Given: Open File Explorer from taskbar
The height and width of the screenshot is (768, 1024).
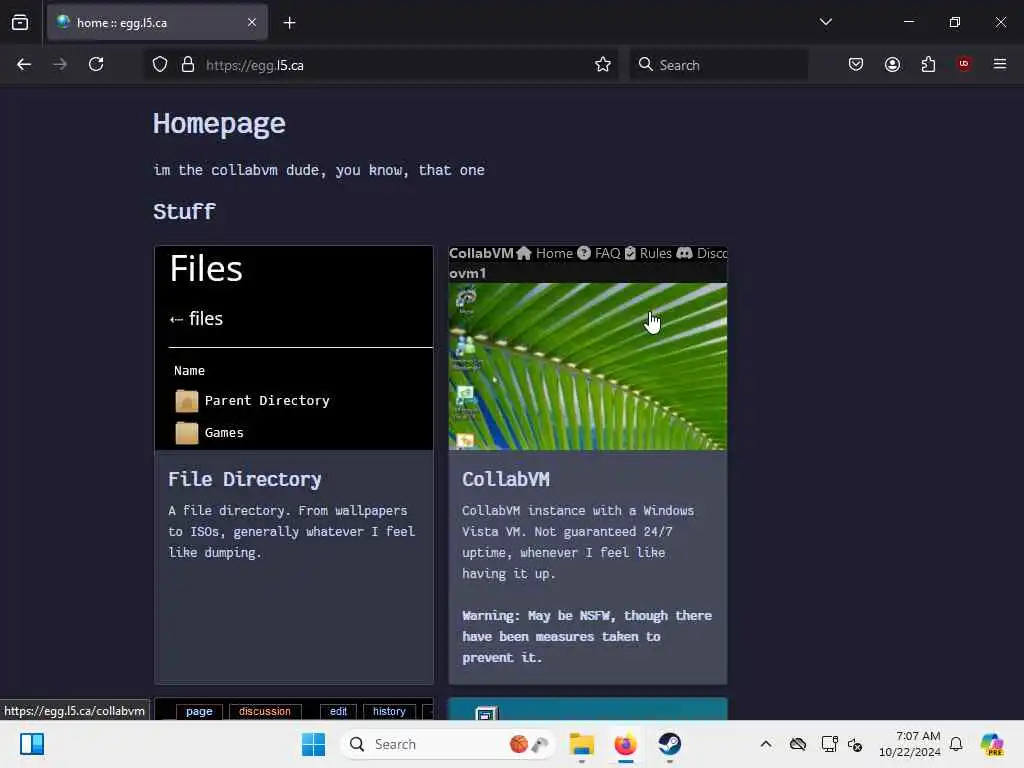Looking at the screenshot, I should (581, 744).
